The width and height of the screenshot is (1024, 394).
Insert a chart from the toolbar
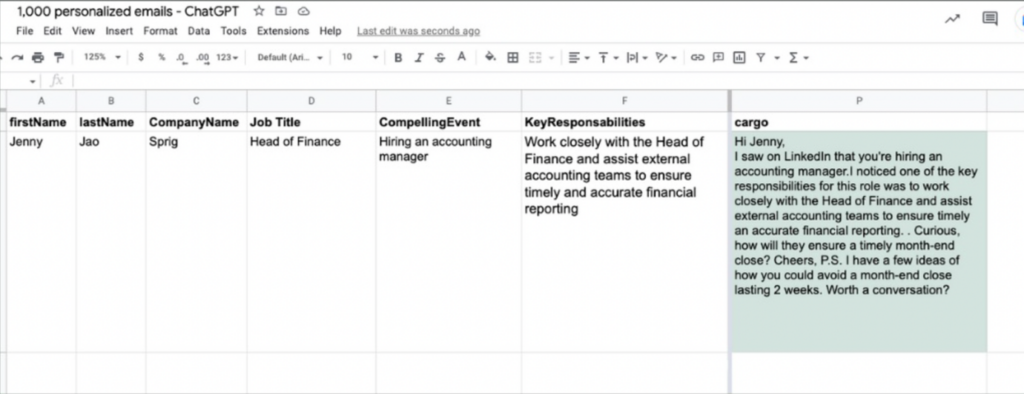click(x=739, y=57)
